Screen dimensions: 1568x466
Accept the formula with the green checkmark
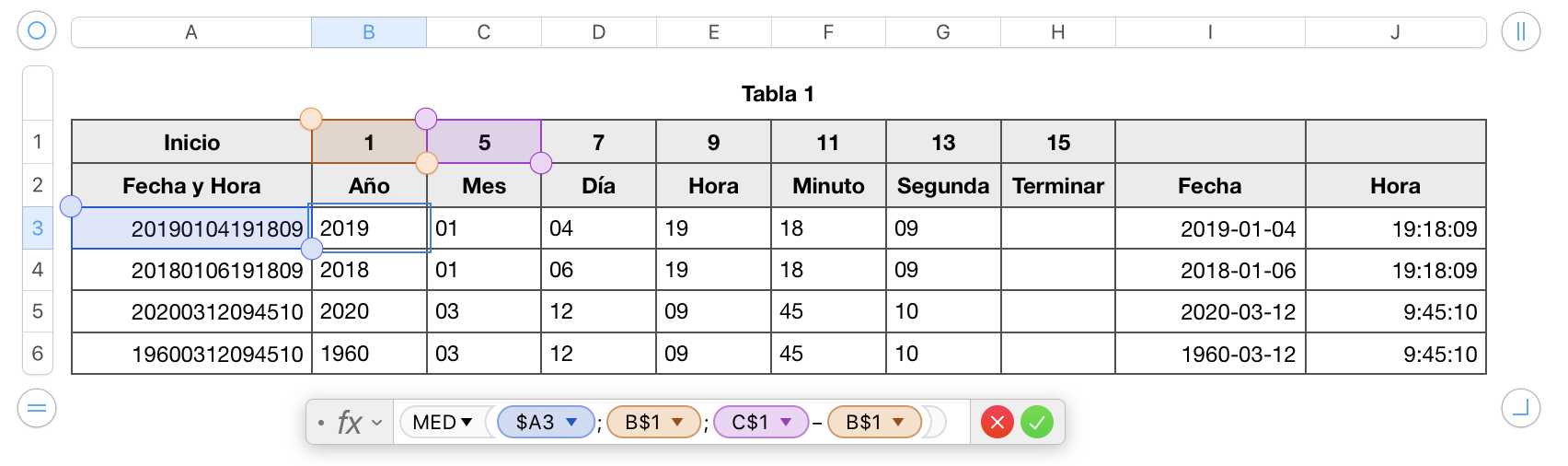click(x=1037, y=423)
